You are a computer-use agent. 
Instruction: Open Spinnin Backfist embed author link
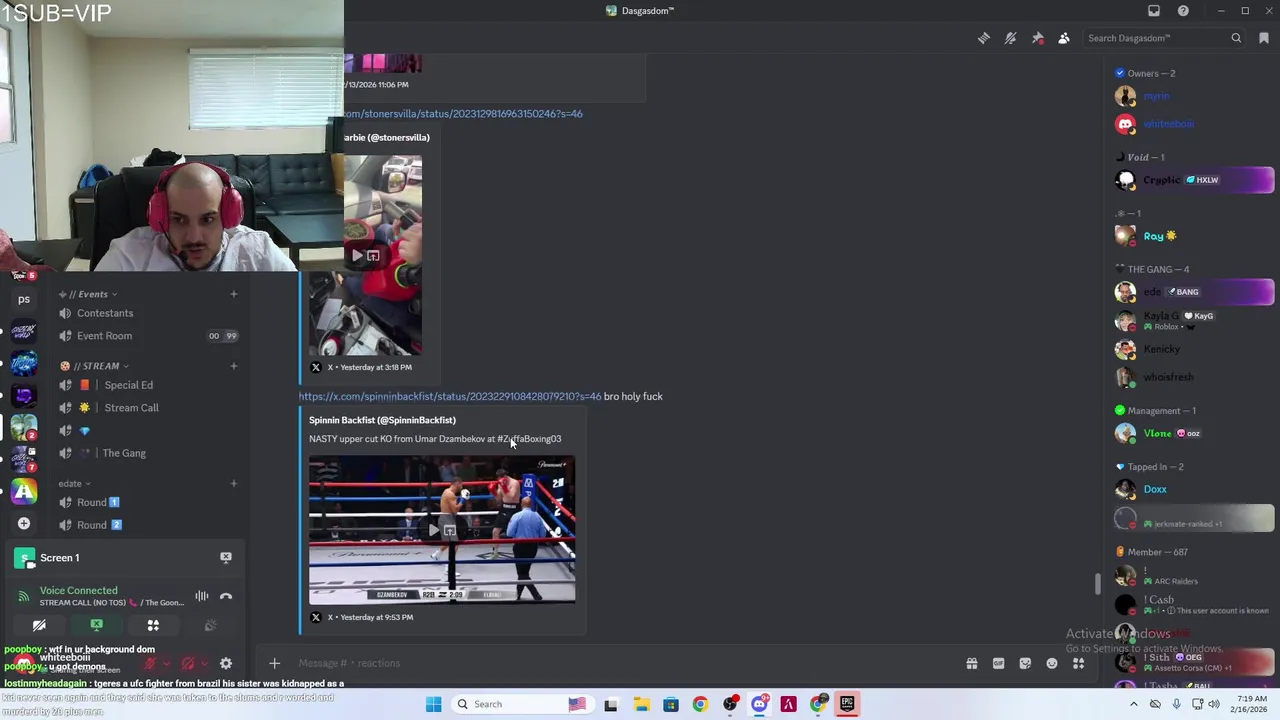coord(382,420)
